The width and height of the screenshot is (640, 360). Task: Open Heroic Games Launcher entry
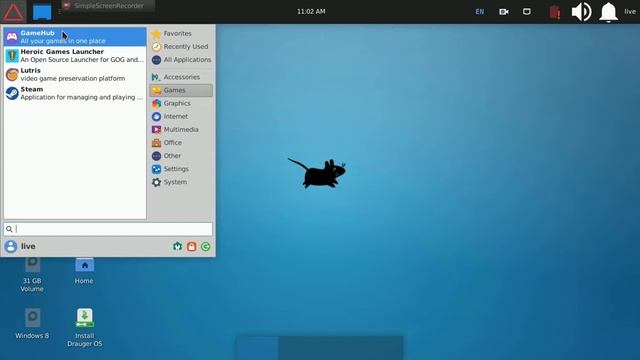coord(75,56)
